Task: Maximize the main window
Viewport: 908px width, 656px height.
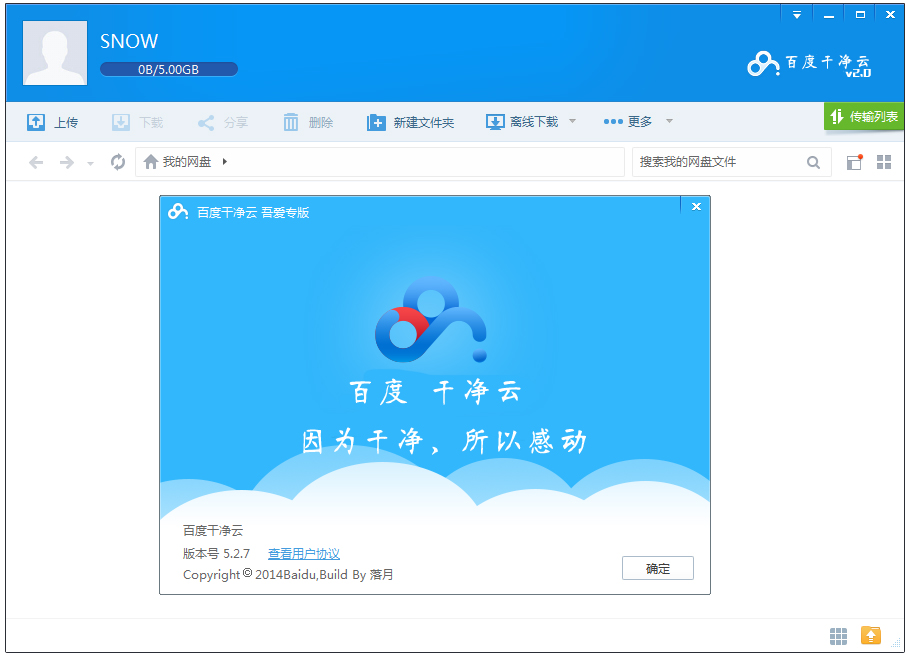Action: (x=860, y=15)
